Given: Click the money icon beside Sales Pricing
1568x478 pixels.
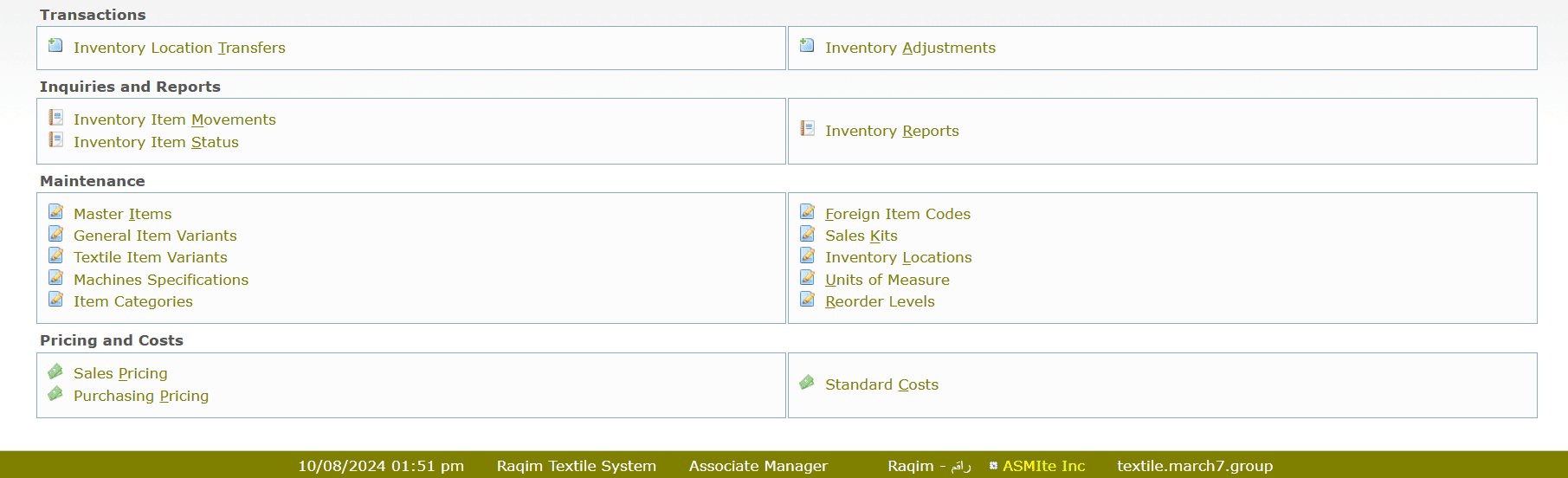Looking at the screenshot, I should pyautogui.click(x=56, y=371).
